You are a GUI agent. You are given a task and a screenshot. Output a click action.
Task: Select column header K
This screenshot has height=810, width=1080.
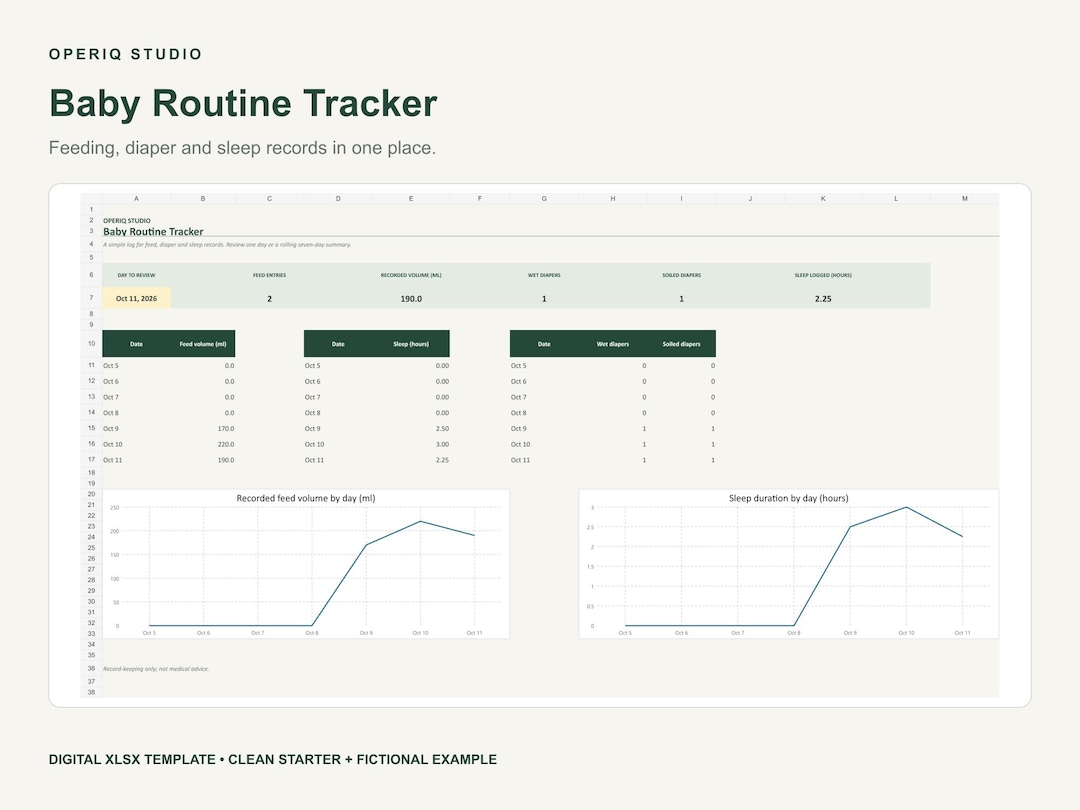tap(823, 198)
